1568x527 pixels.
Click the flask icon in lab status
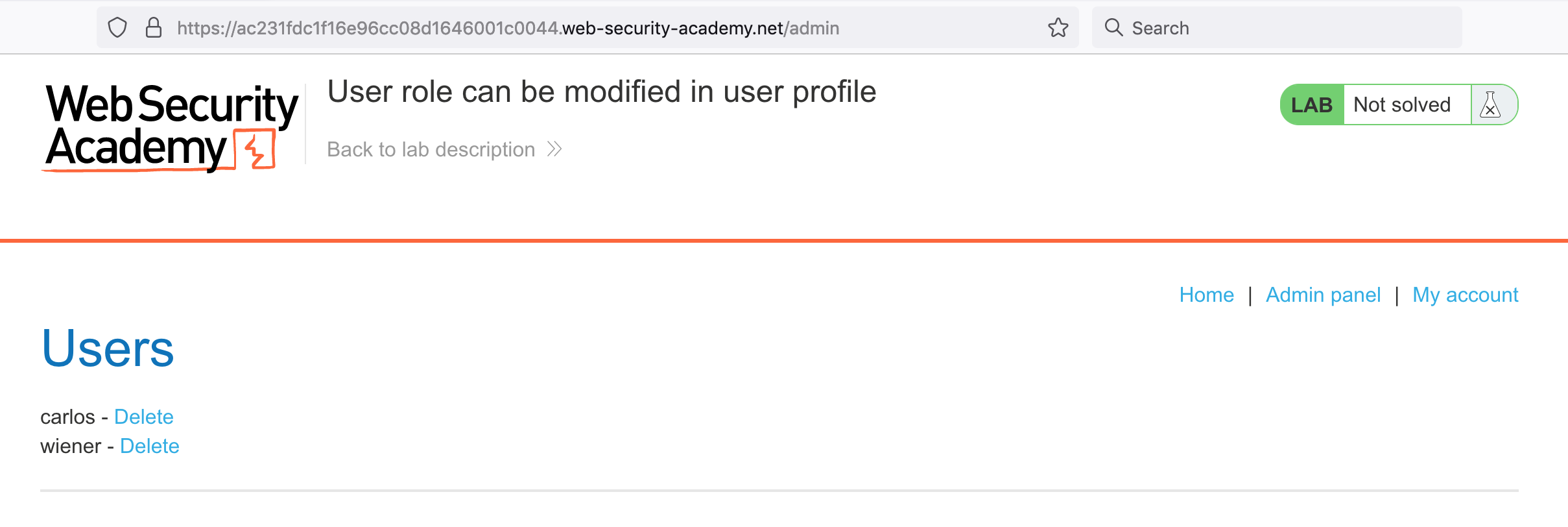click(1491, 104)
